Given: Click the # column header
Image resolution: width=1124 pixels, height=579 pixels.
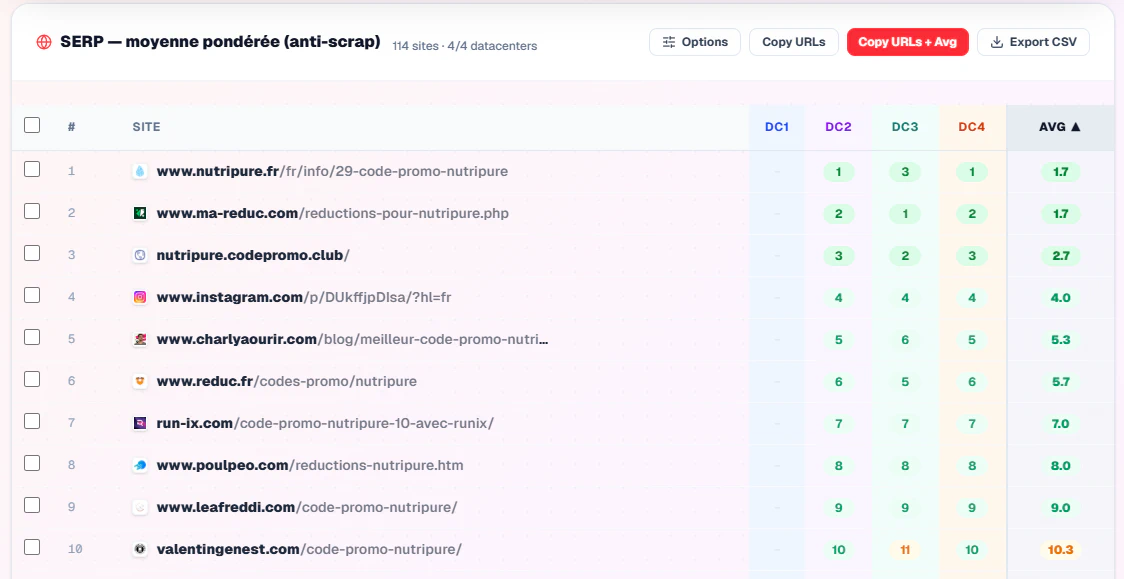Looking at the screenshot, I should (71, 127).
